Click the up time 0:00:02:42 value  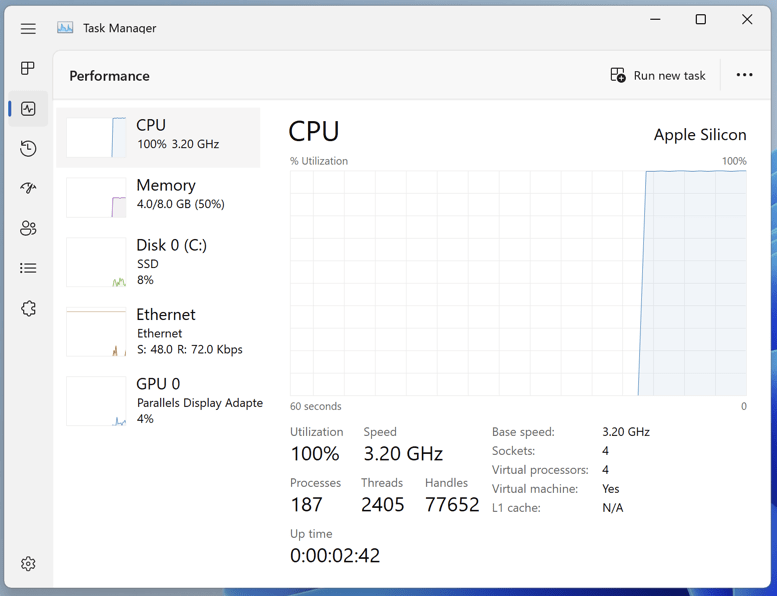(x=335, y=556)
